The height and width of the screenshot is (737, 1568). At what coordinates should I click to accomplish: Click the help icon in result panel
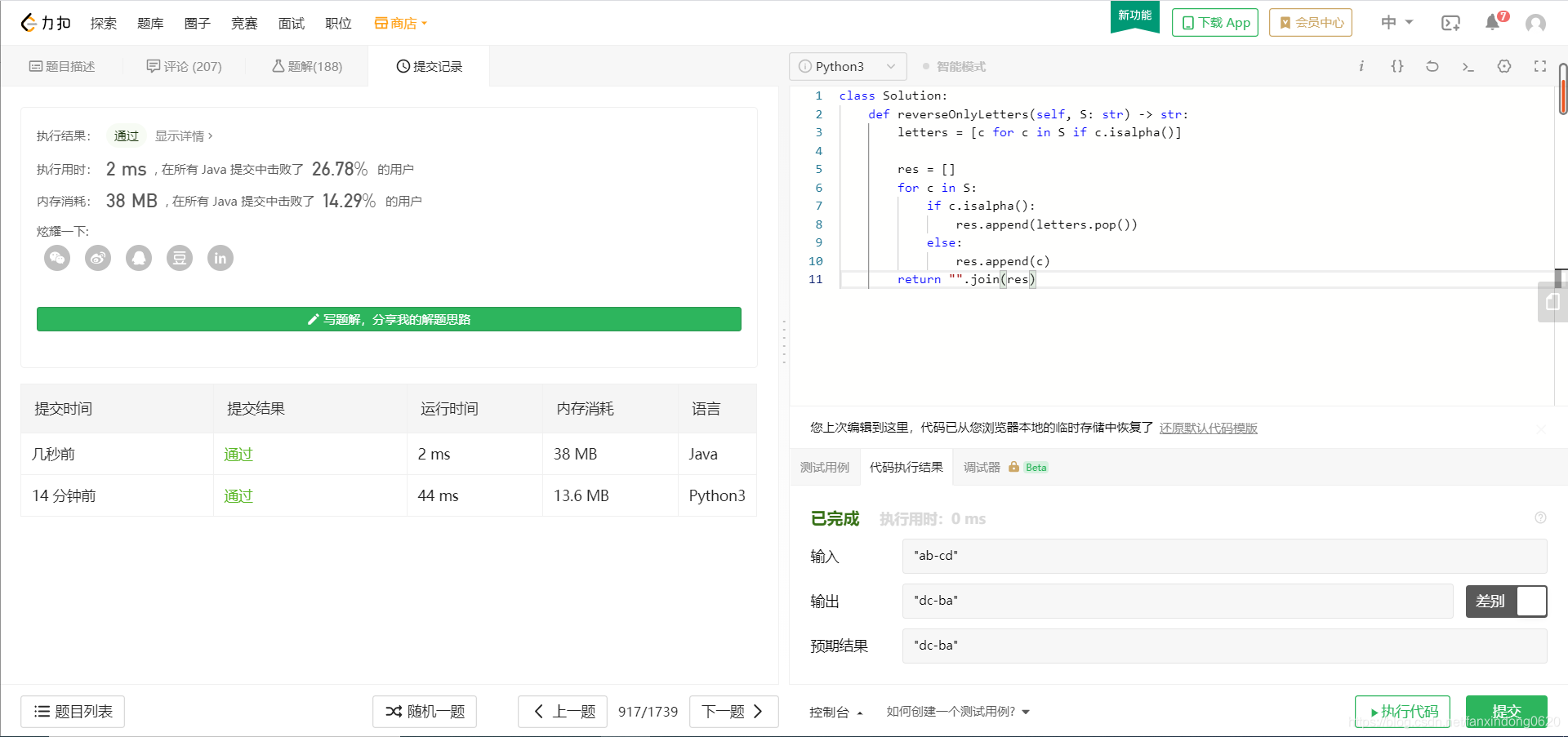1540,517
